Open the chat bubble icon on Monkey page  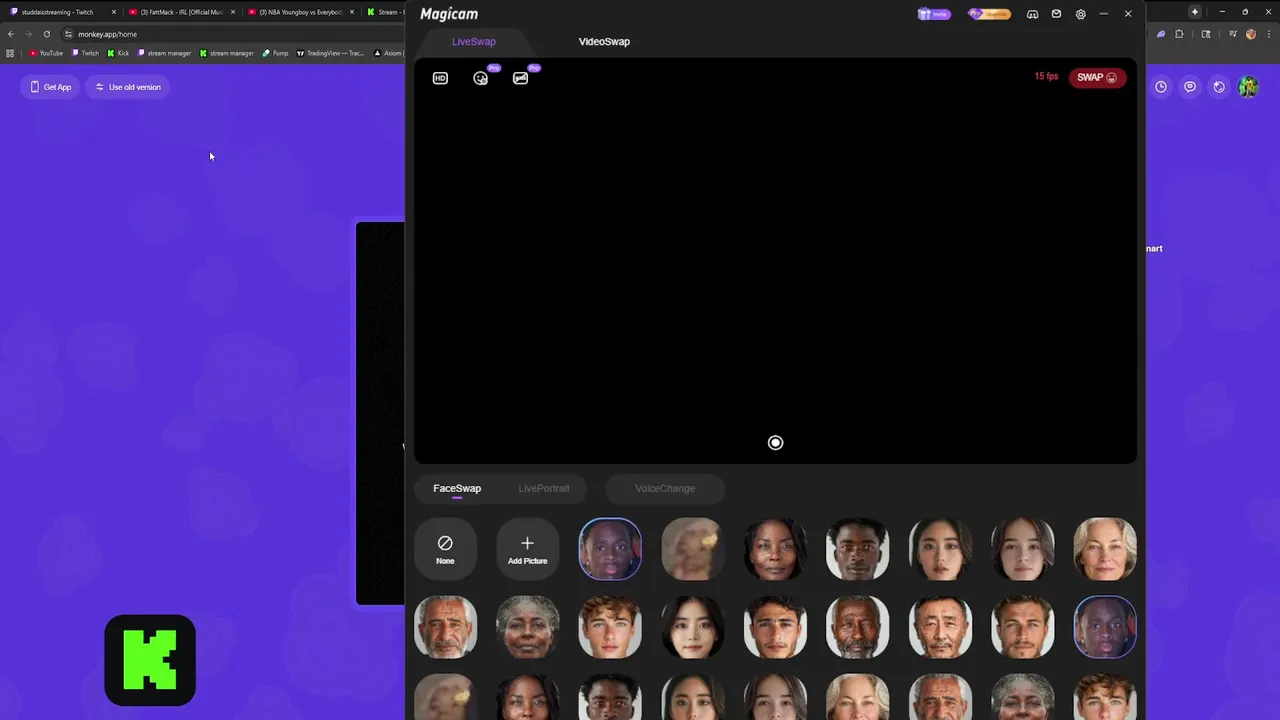pyautogui.click(x=1190, y=87)
